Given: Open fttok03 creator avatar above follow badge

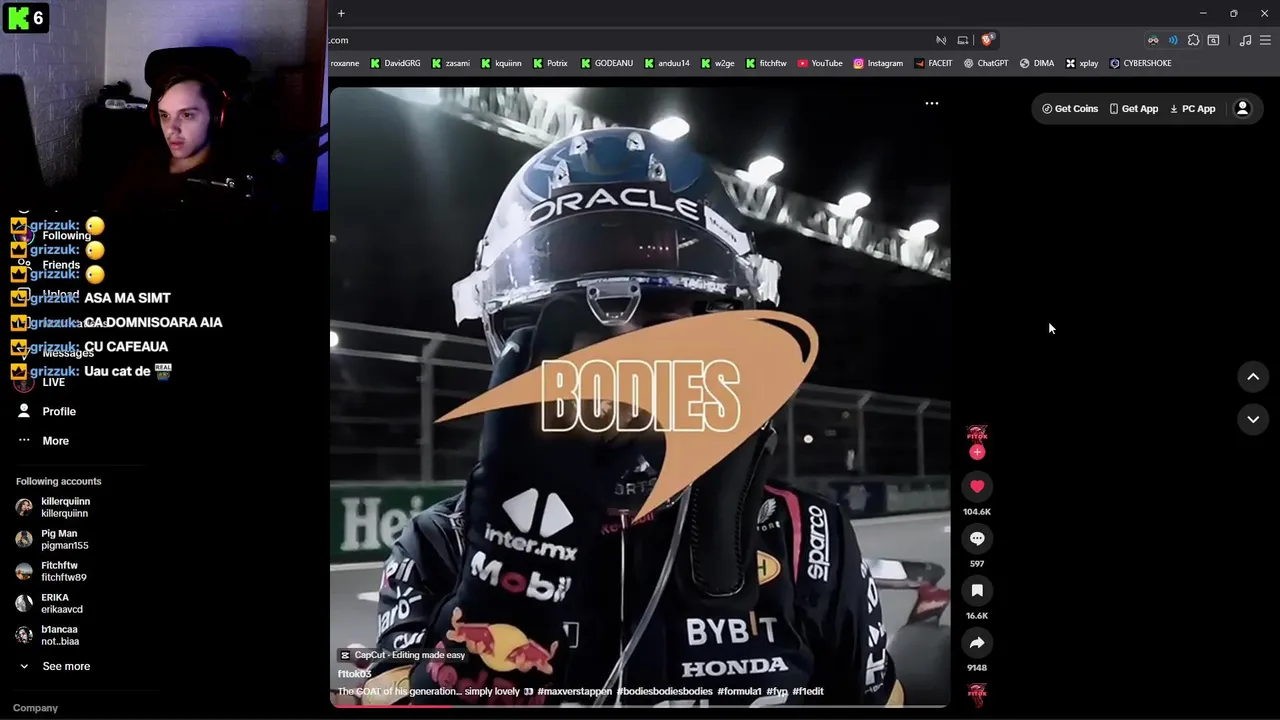Looking at the screenshot, I should (x=977, y=434).
